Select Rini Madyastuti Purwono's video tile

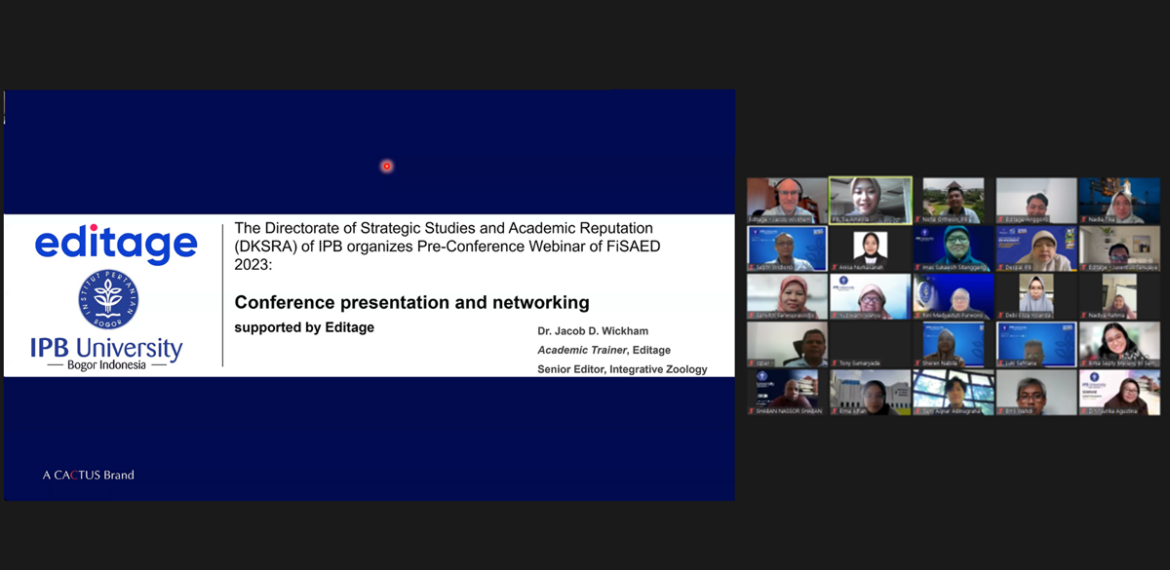(953, 296)
